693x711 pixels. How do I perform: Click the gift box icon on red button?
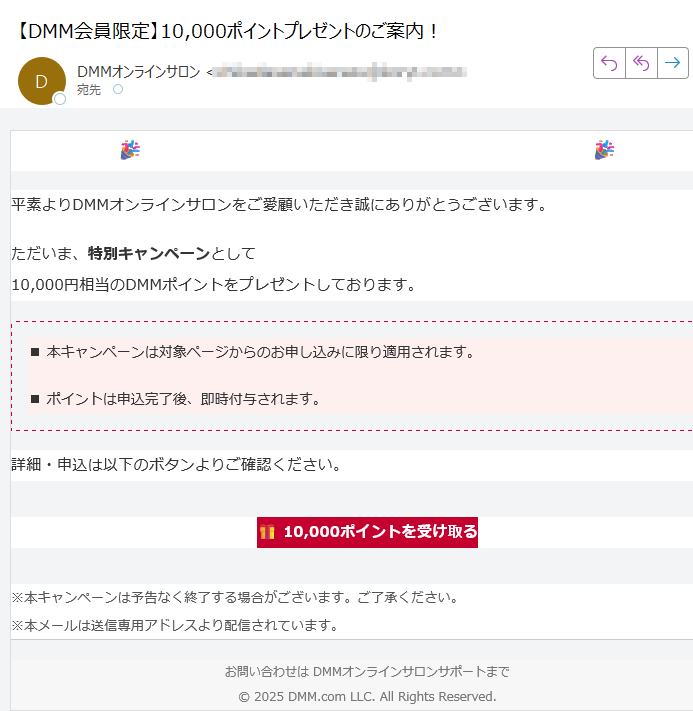coord(268,532)
